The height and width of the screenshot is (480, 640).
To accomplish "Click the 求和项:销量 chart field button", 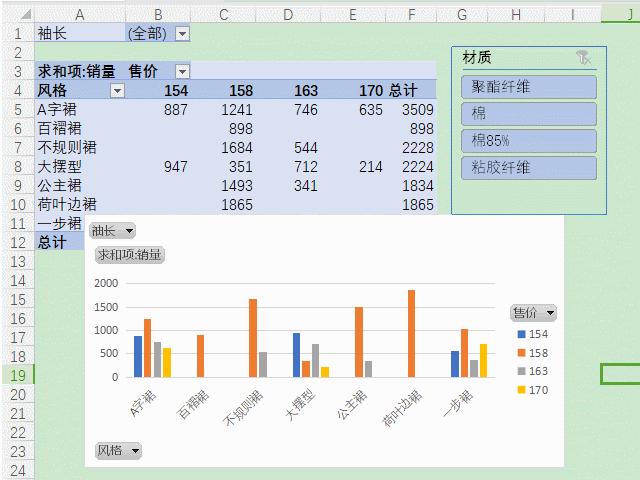I will tap(130, 255).
